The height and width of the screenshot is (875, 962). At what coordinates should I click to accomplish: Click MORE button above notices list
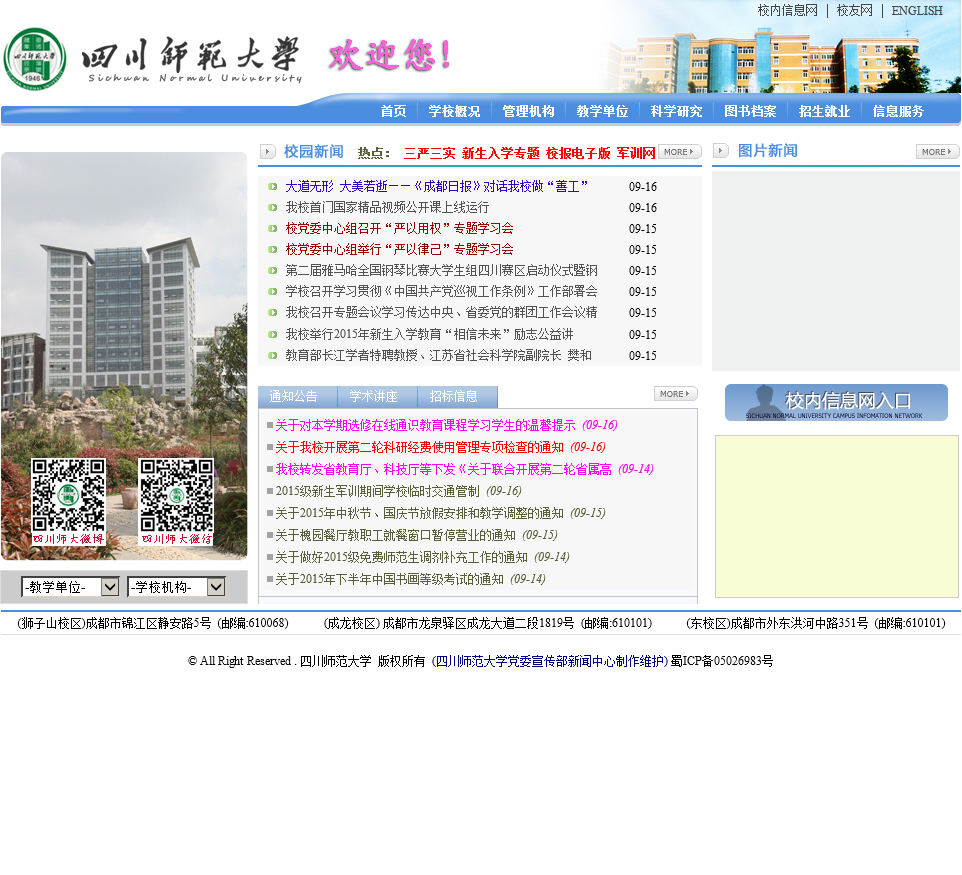pyautogui.click(x=675, y=394)
